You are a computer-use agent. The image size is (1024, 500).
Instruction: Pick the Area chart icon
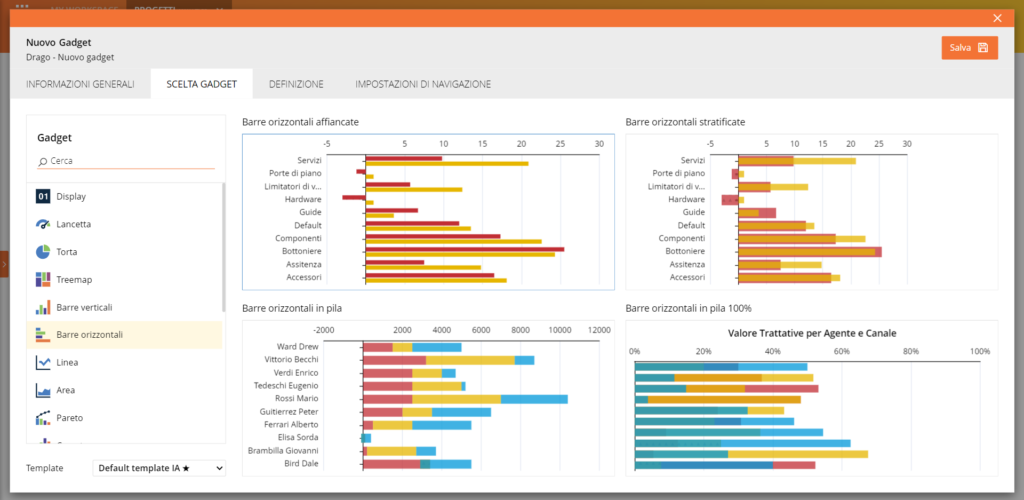pyautogui.click(x=43, y=390)
